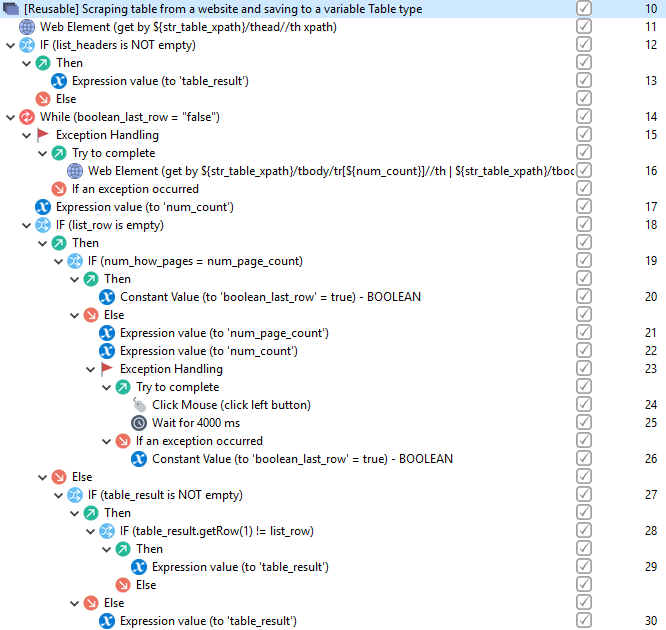Screen dimensions: 666x630
Task: Toggle checkbox for line 16 Web Element
Action: (x=584, y=170)
